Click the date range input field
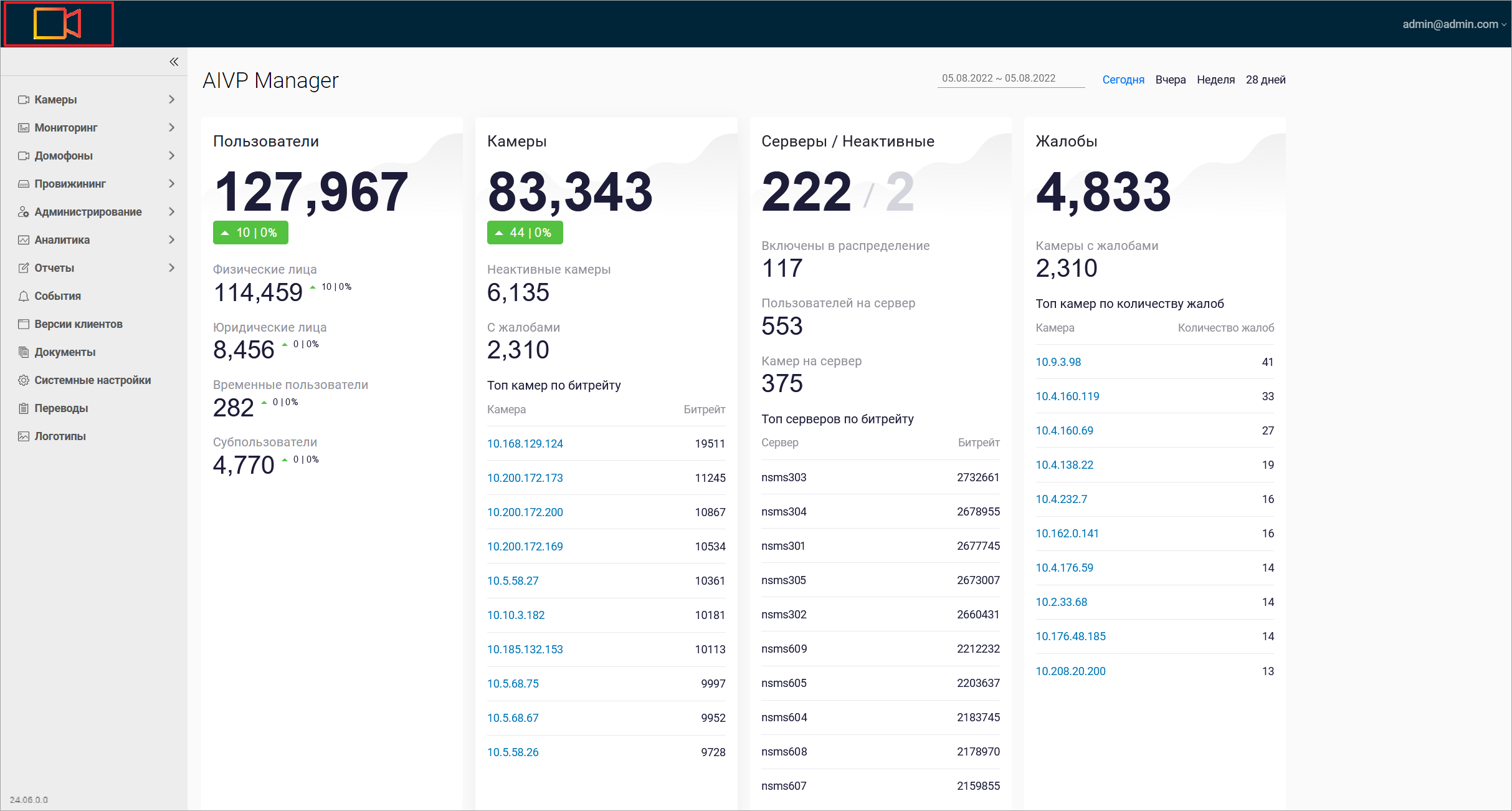1512x811 pixels. [x=1010, y=79]
